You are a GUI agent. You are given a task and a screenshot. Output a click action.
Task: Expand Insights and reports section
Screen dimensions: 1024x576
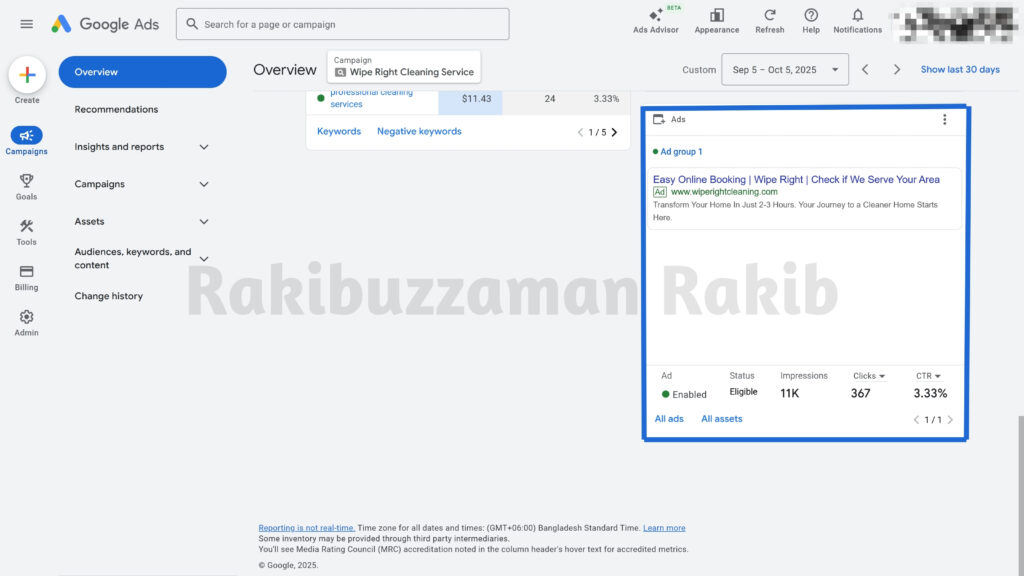pyautogui.click(x=204, y=147)
